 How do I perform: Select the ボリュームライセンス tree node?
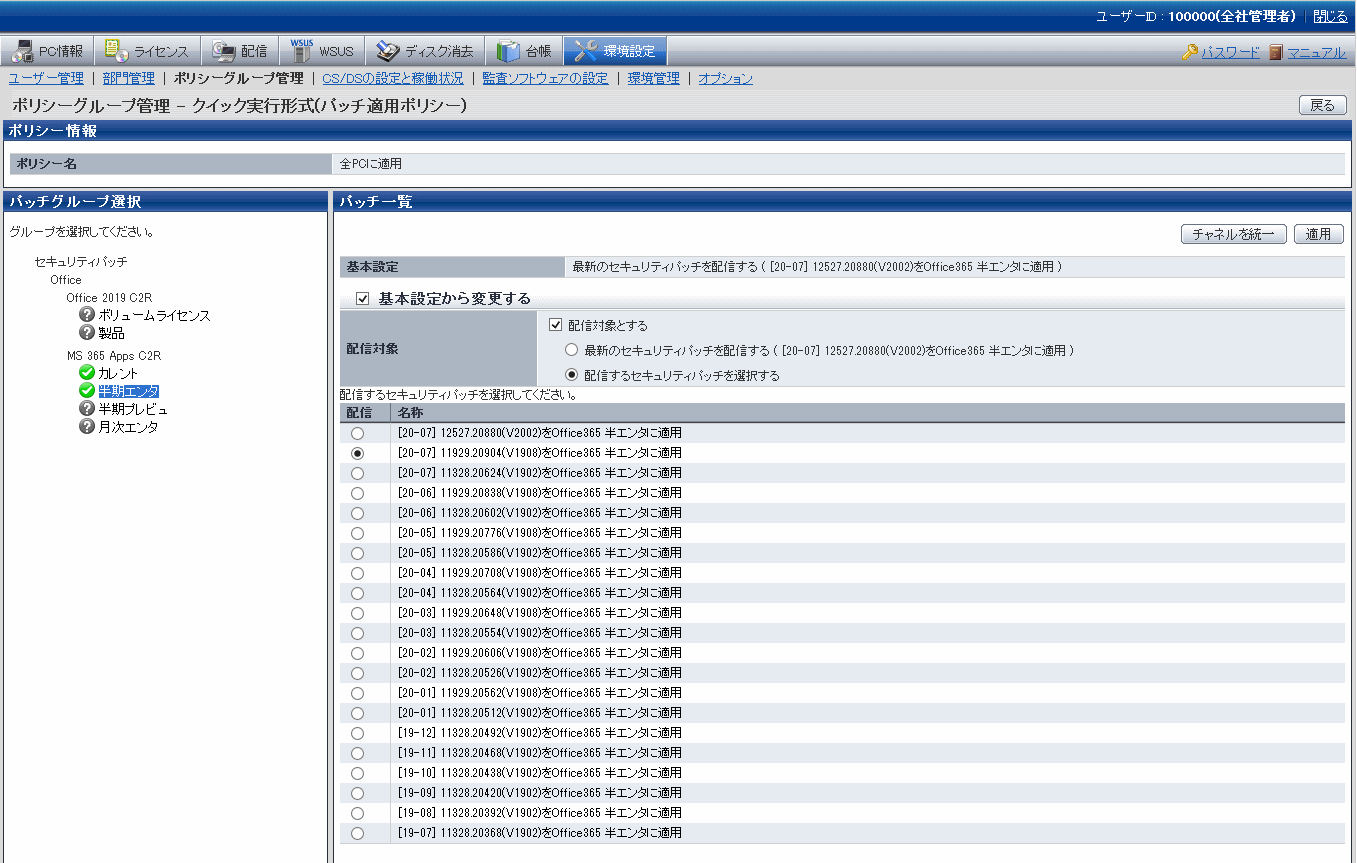[154, 315]
